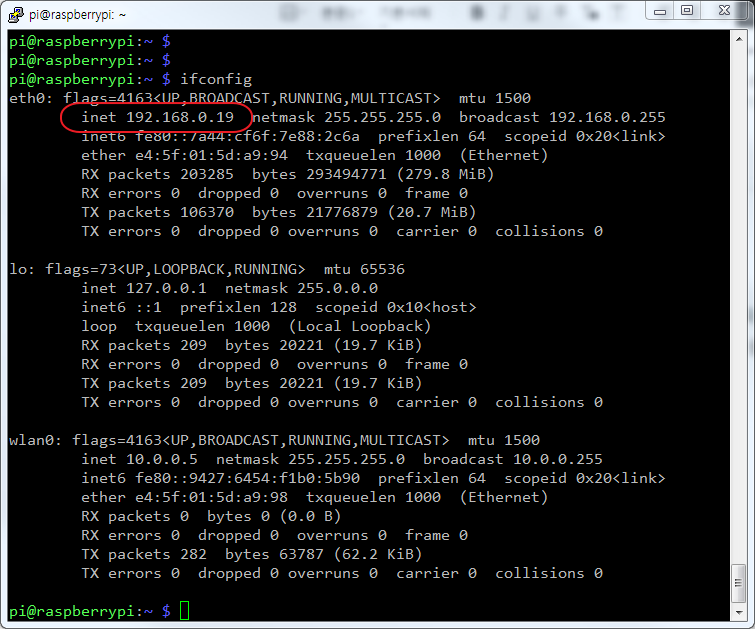Click 'prefixlen 128' text
This screenshot has width=755, height=629.
238,307
